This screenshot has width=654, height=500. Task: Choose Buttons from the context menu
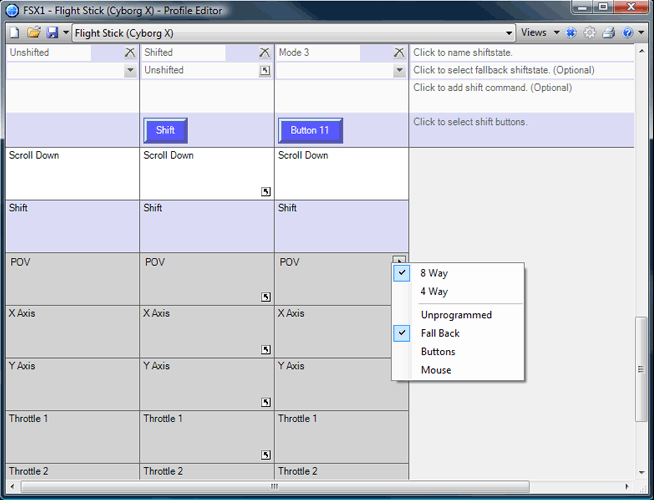point(458,352)
